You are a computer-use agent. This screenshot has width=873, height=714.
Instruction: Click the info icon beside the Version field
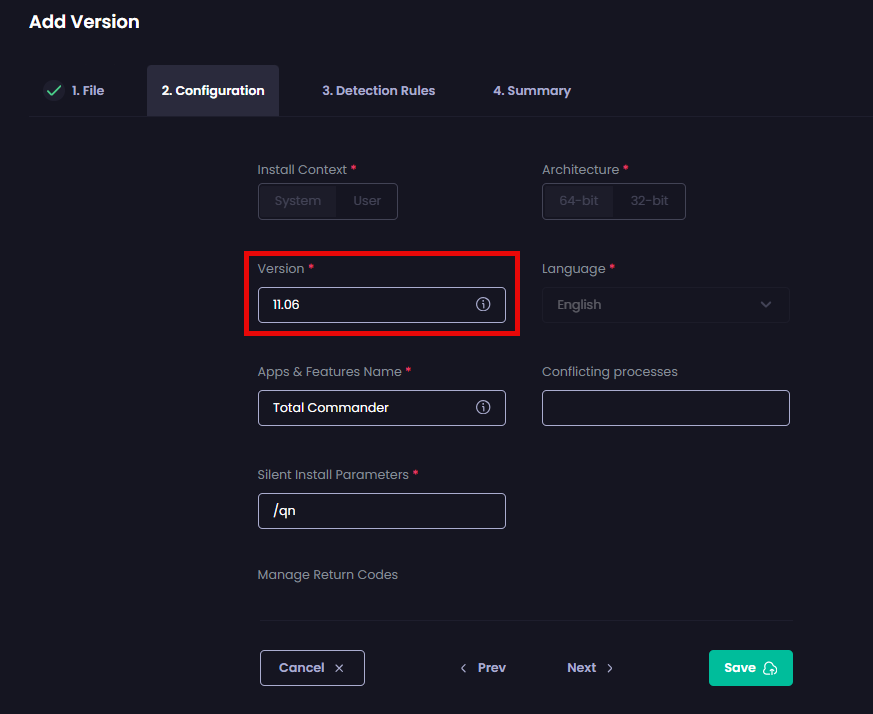click(x=483, y=305)
